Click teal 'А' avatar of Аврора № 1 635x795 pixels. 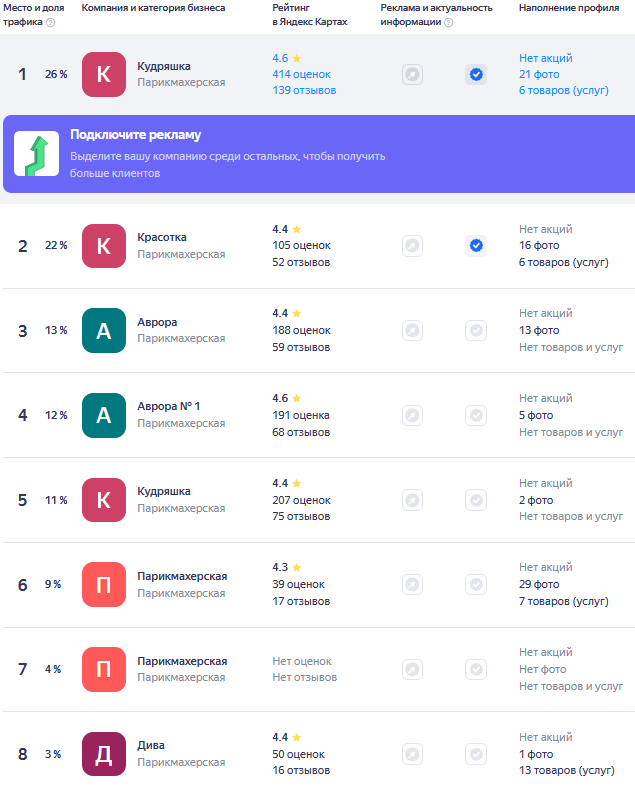104,415
